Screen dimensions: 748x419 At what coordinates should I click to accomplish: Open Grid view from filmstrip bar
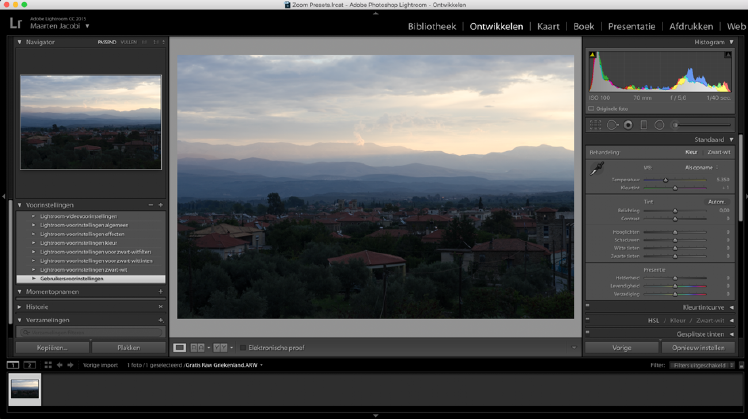pos(48,365)
